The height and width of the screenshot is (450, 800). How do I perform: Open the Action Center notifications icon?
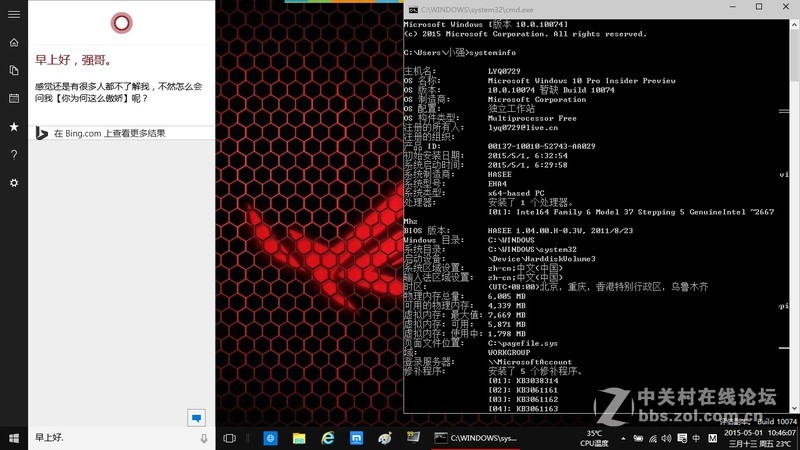coord(682,438)
